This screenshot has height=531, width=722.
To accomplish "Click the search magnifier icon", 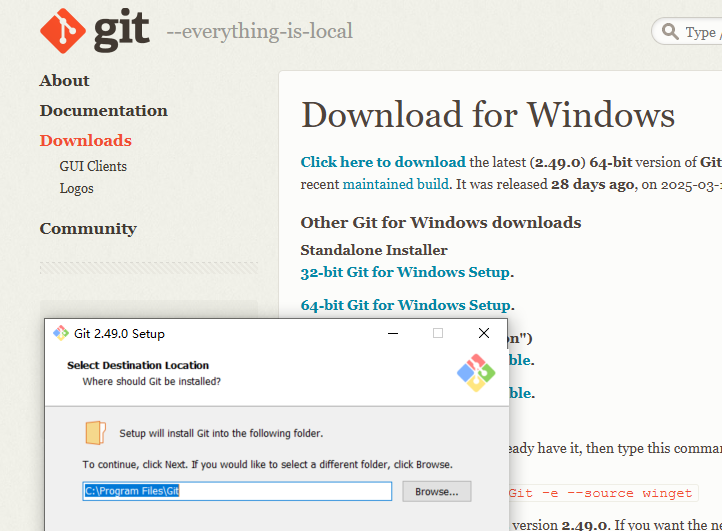I will tap(670, 32).
